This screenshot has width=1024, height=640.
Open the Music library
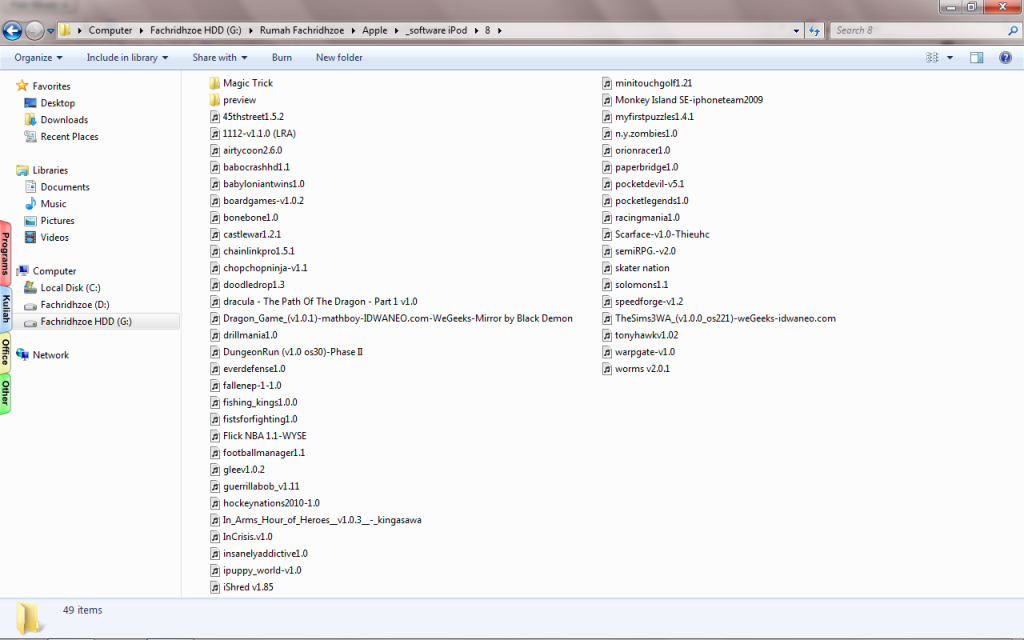point(53,204)
